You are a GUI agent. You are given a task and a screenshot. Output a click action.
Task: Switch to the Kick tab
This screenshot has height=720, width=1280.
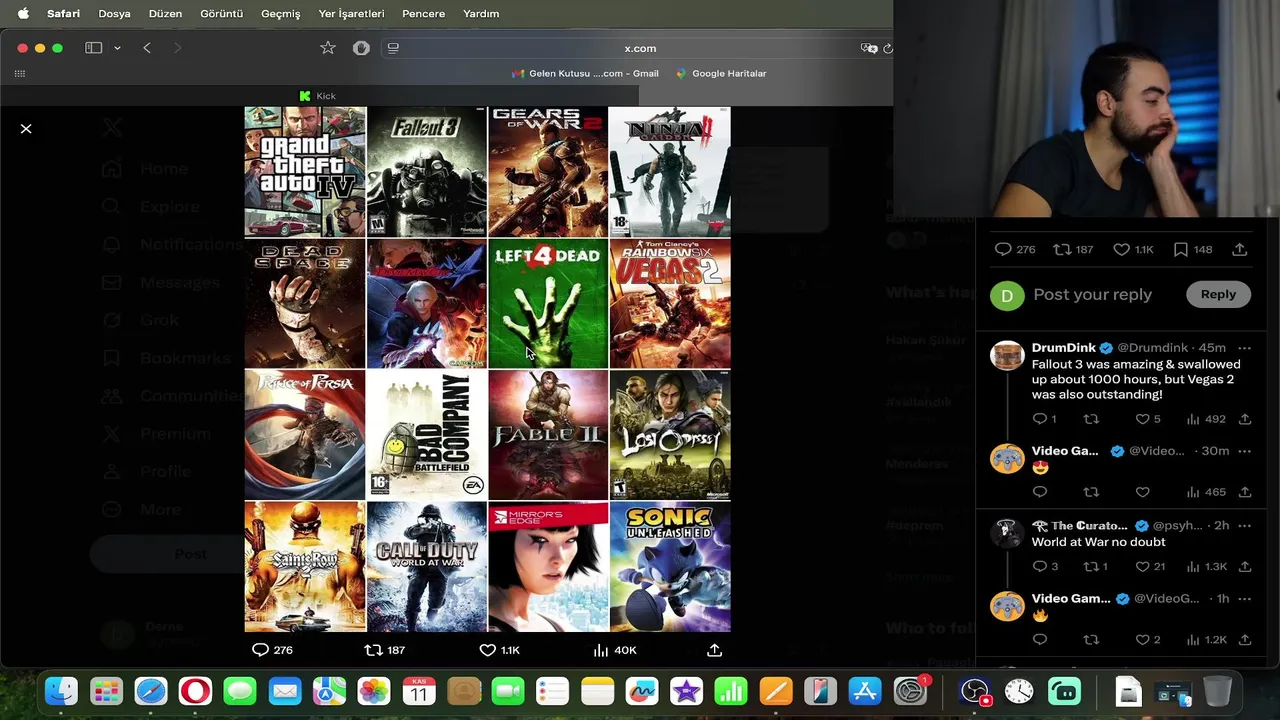318,96
